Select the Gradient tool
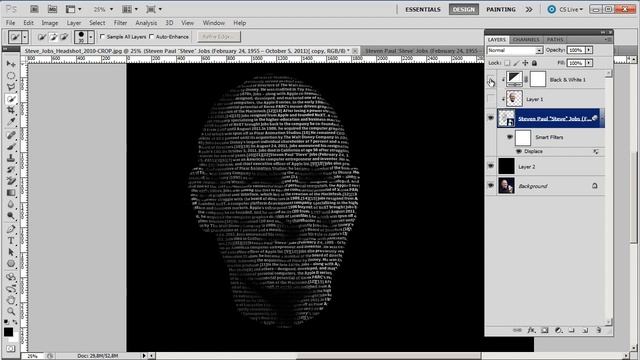Screen dimensions: 640x360 click(x=11, y=193)
